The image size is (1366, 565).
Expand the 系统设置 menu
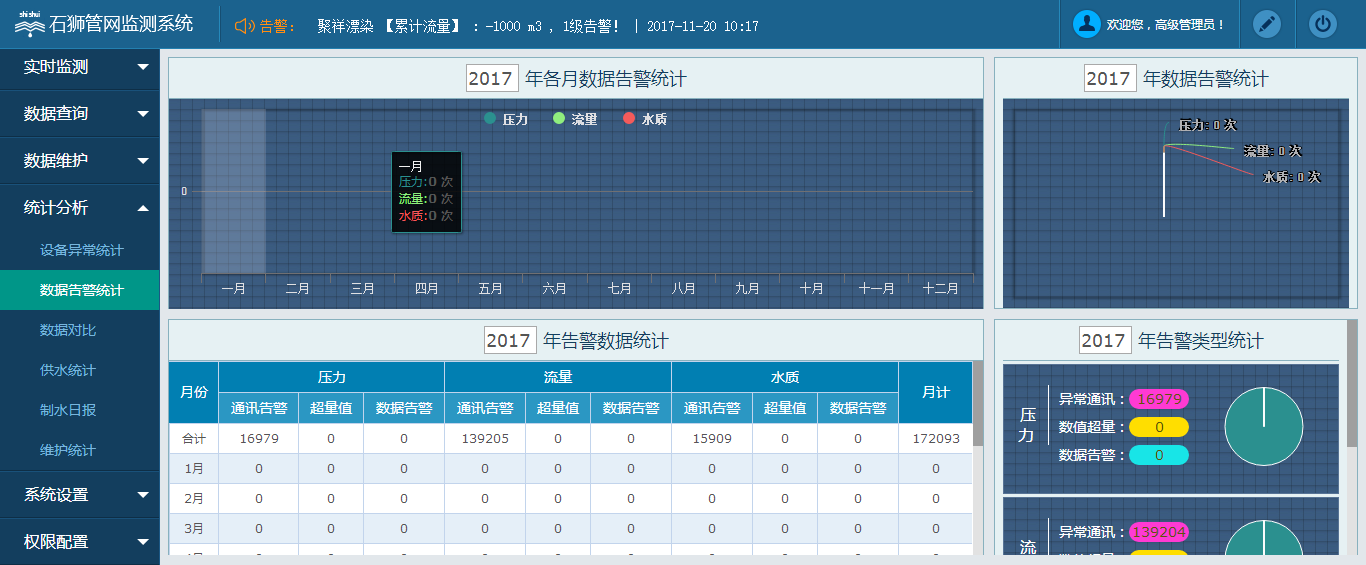(x=80, y=495)
